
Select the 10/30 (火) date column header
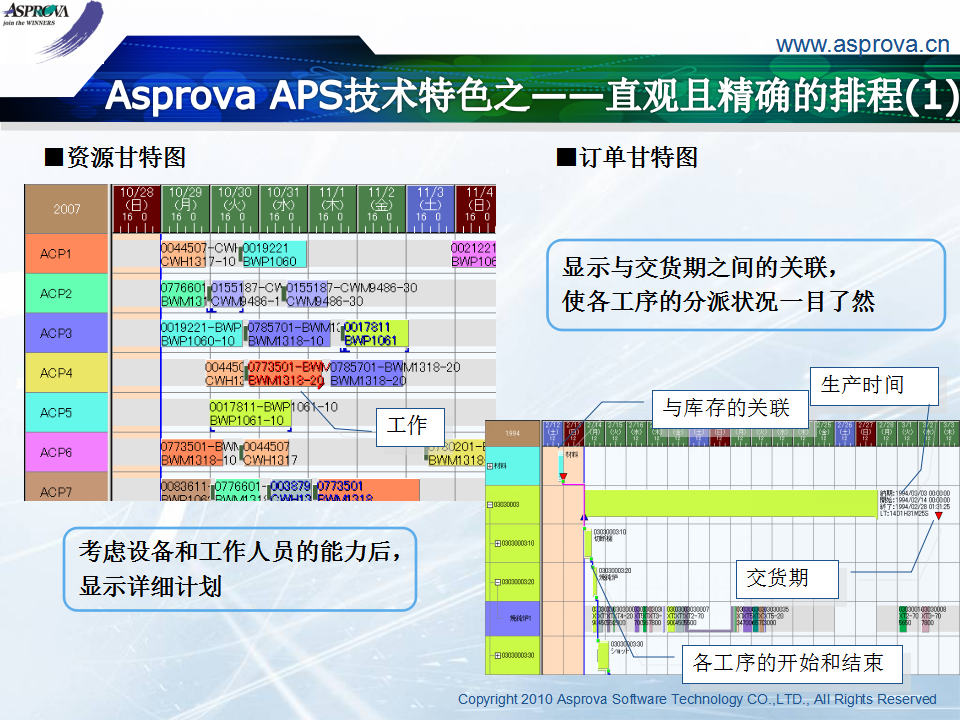coord(234,209)
